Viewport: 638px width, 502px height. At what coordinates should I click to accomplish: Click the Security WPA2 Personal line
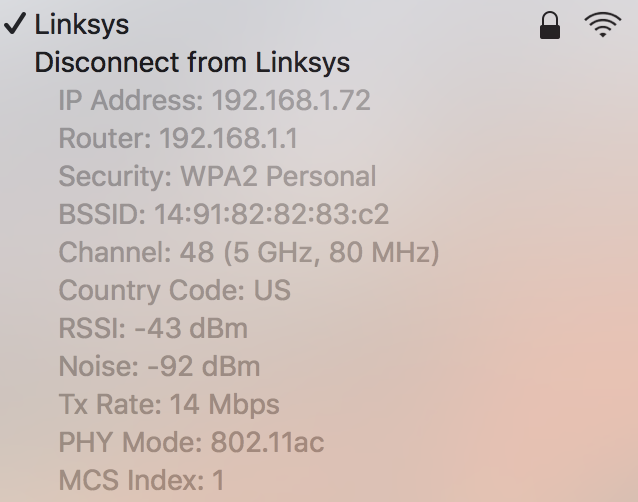pos(217,176)
